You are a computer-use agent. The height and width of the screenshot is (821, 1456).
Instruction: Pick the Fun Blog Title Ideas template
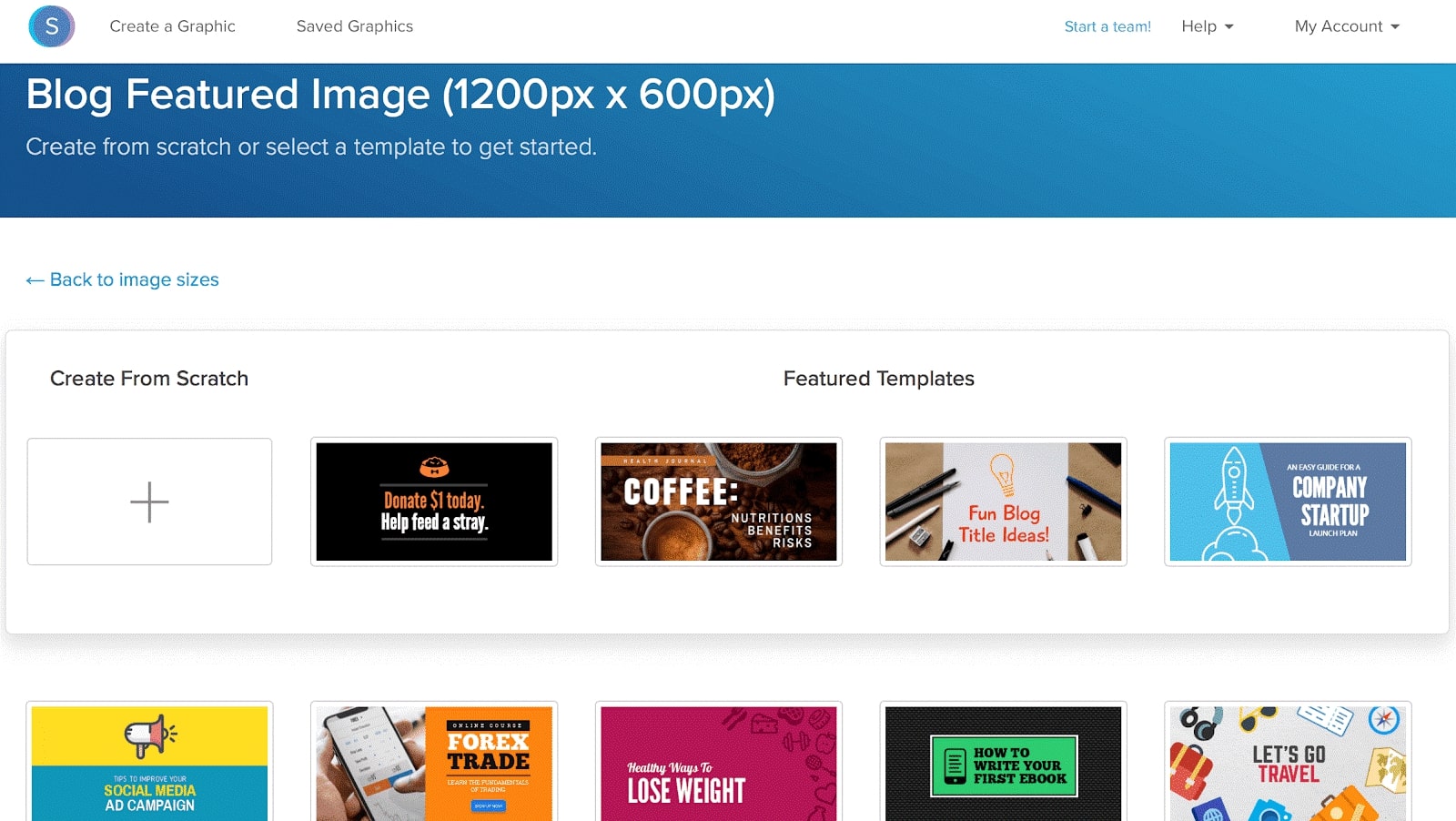click(1003, 502)
